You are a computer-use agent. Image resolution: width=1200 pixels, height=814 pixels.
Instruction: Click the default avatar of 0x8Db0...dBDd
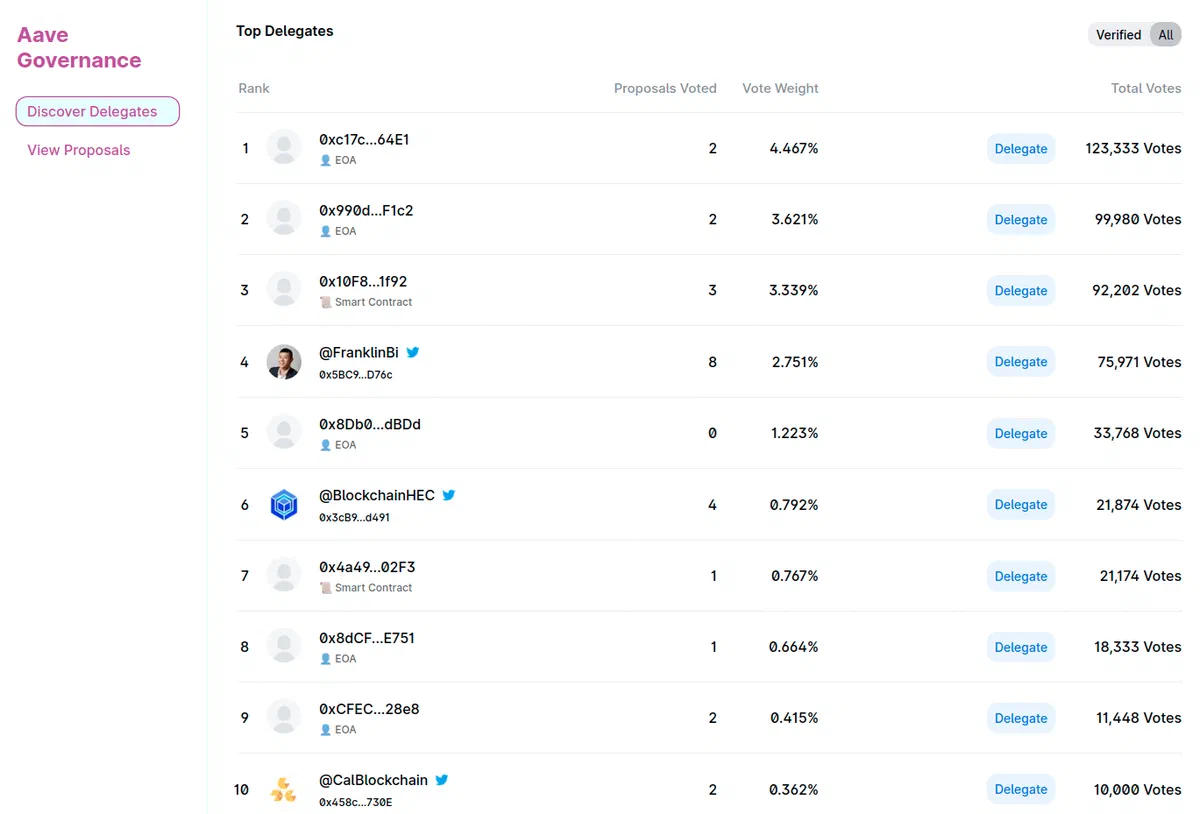(x=284, y=433)
